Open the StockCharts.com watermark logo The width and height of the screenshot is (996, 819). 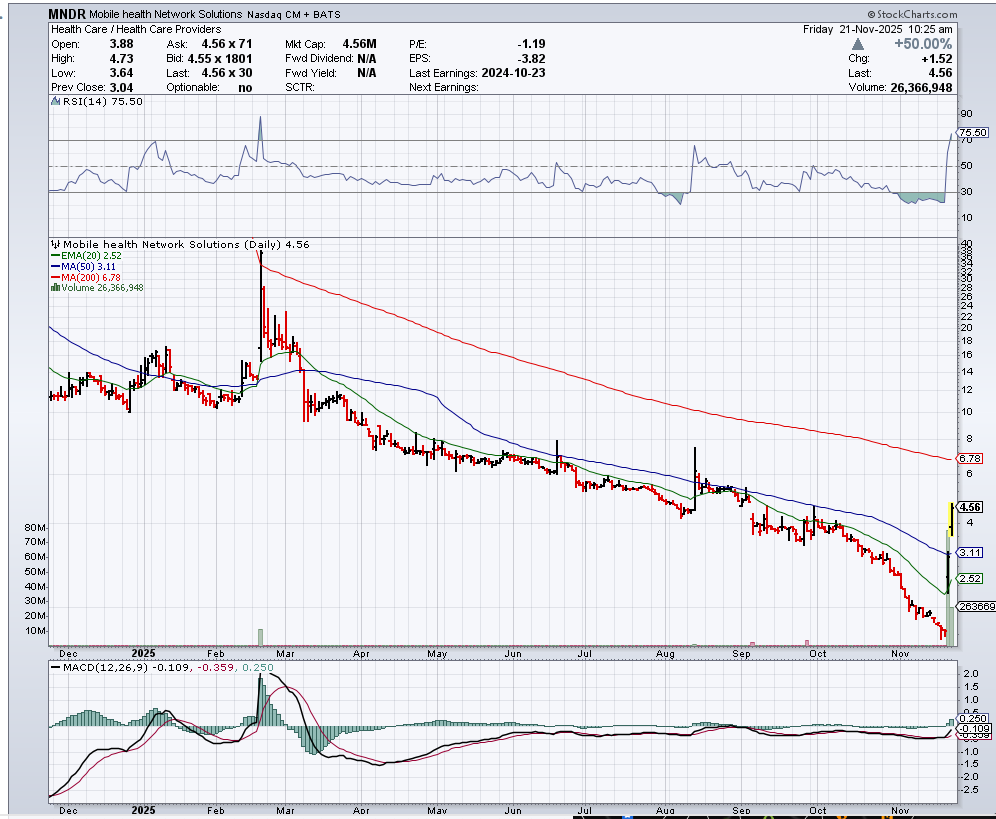coord(913,15)
